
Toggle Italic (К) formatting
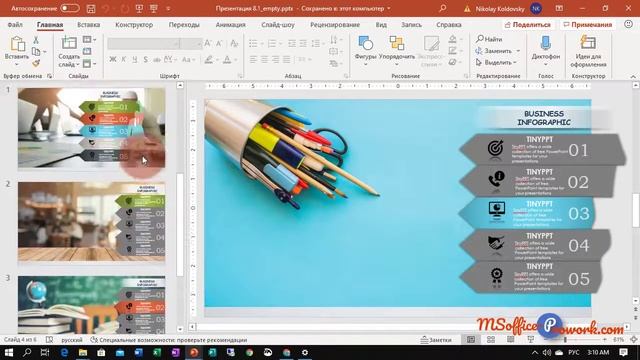124,60
